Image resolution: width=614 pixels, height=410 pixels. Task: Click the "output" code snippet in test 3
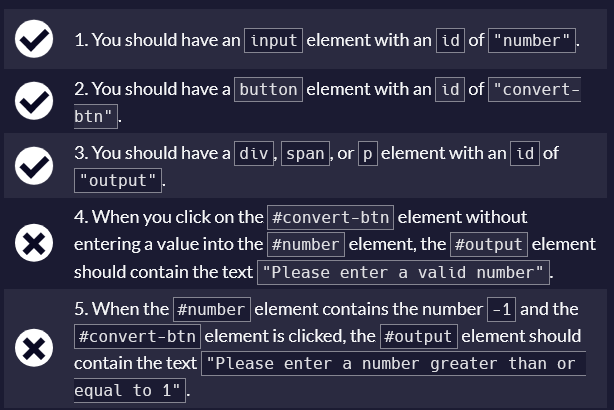point(118,180)
